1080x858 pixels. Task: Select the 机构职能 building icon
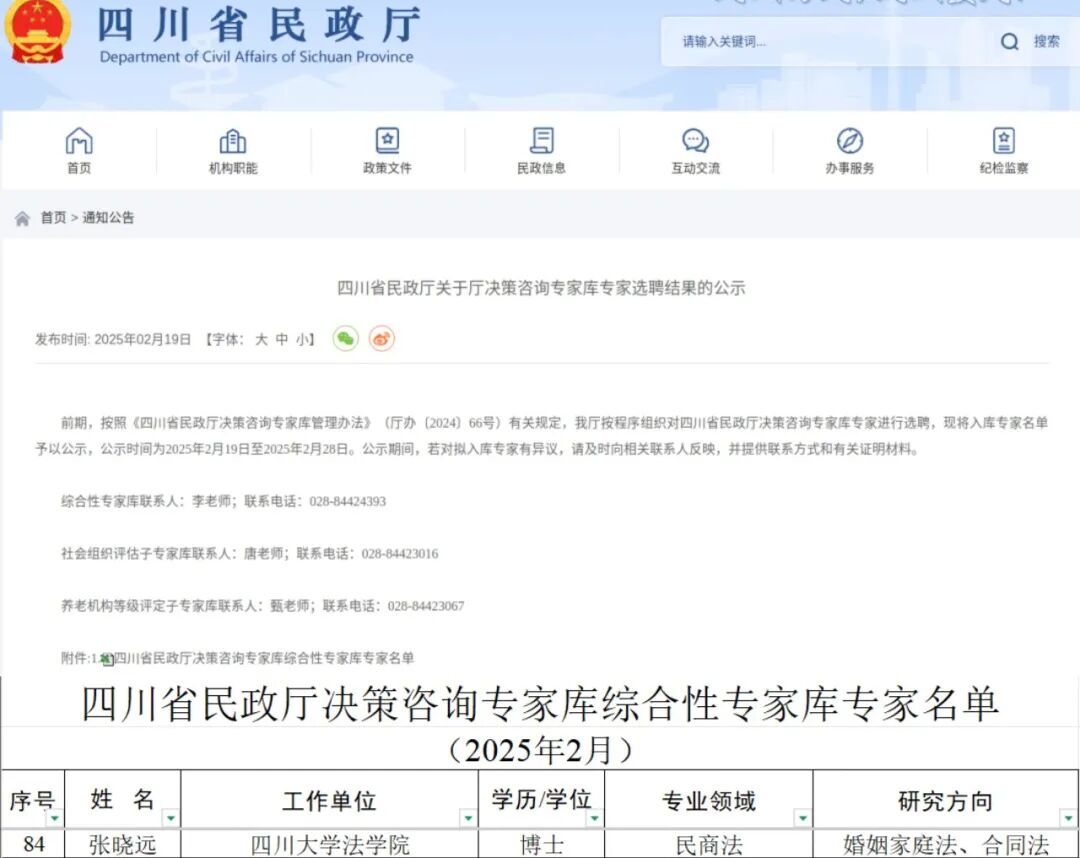pyautogui.click(x=233, y=140)
